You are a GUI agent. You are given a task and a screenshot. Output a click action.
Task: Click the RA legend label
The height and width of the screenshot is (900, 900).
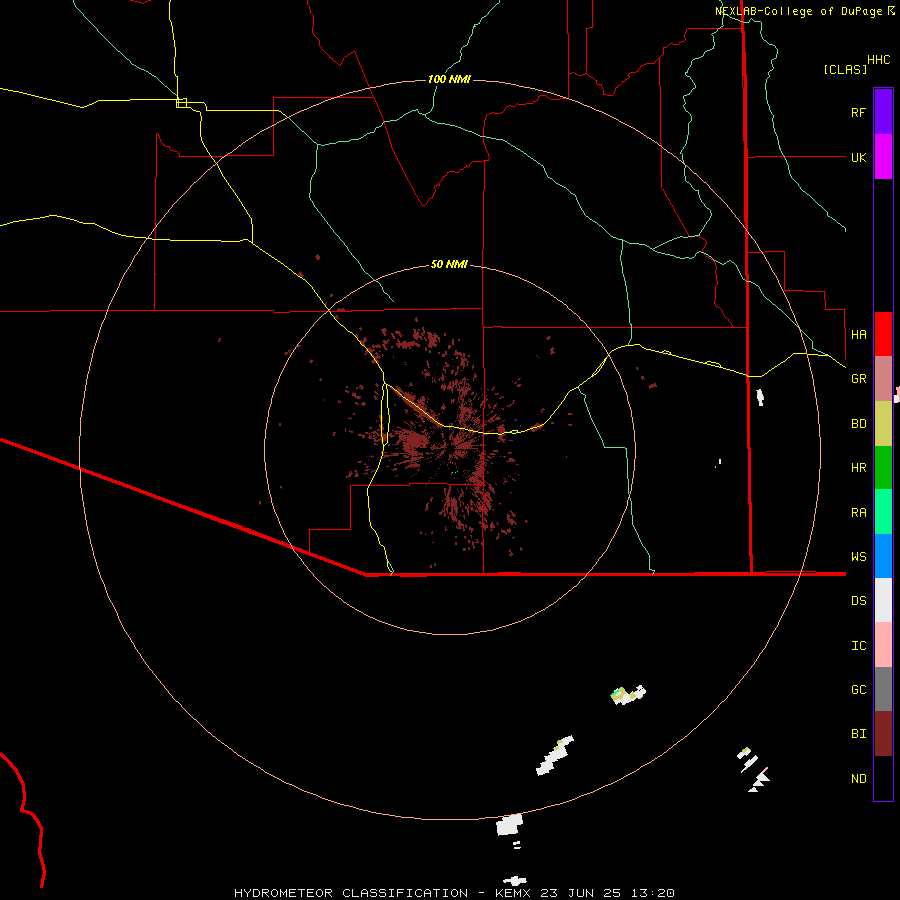858,513
